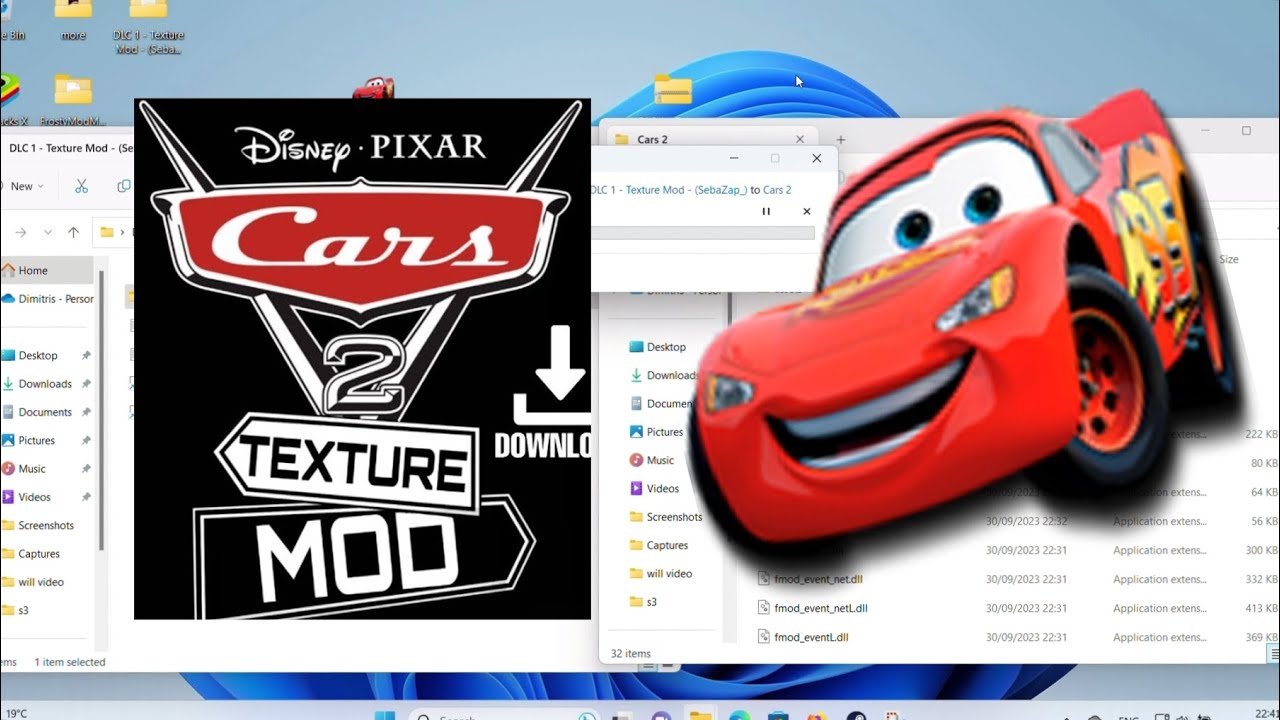Expand the address bar chevron beside the folder icon
1280x720 pixels.
click(x=122, y=232)
